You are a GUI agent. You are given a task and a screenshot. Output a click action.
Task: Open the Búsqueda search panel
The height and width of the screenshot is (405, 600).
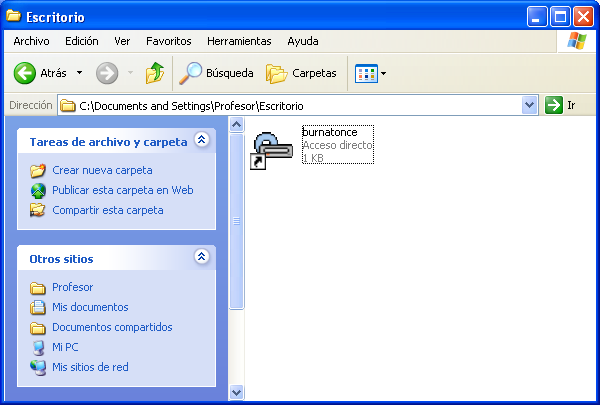(215, 73)
